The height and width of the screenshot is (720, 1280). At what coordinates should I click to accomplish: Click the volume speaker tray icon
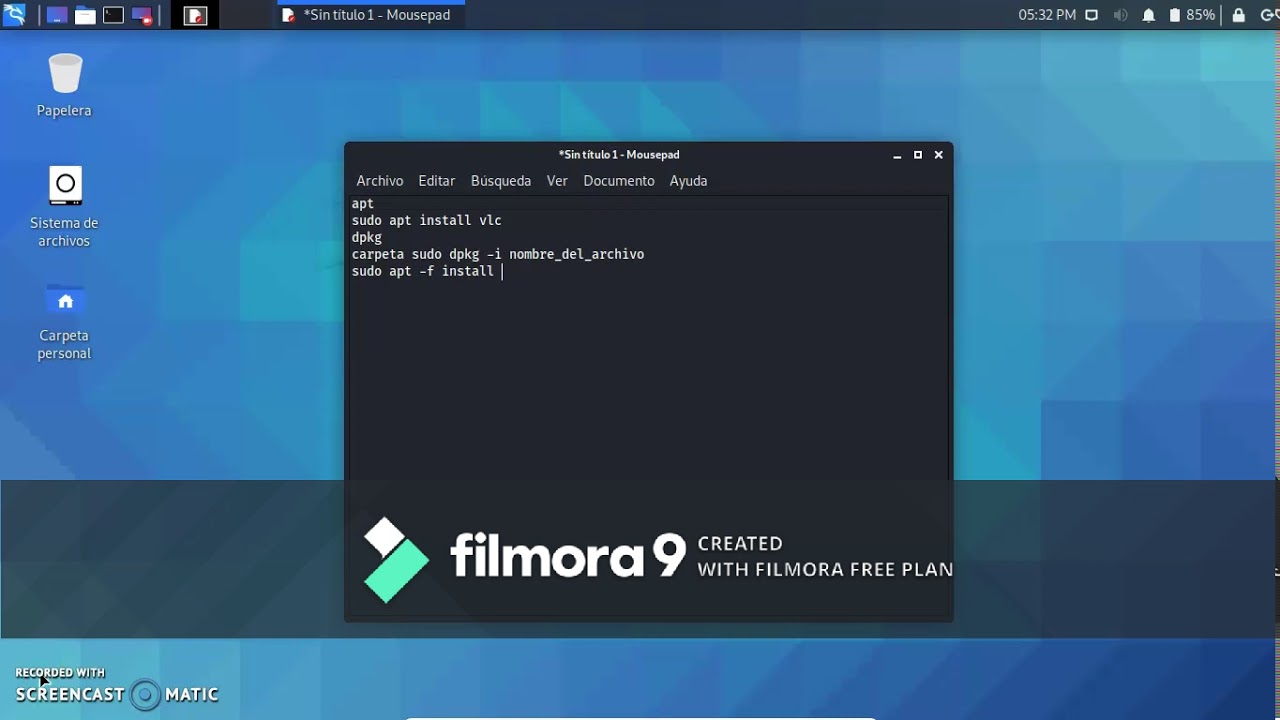1120,15
